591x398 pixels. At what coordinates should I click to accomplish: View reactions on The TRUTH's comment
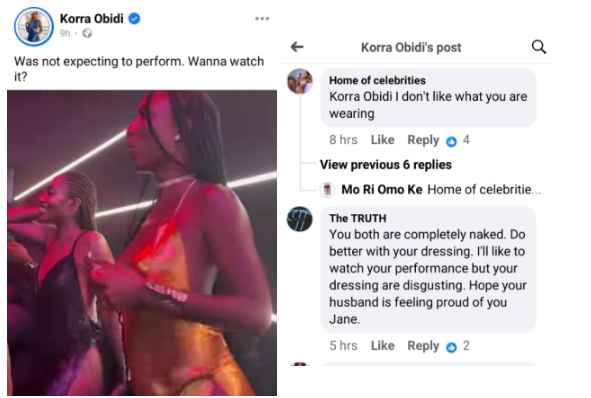[x=458, y=346]
